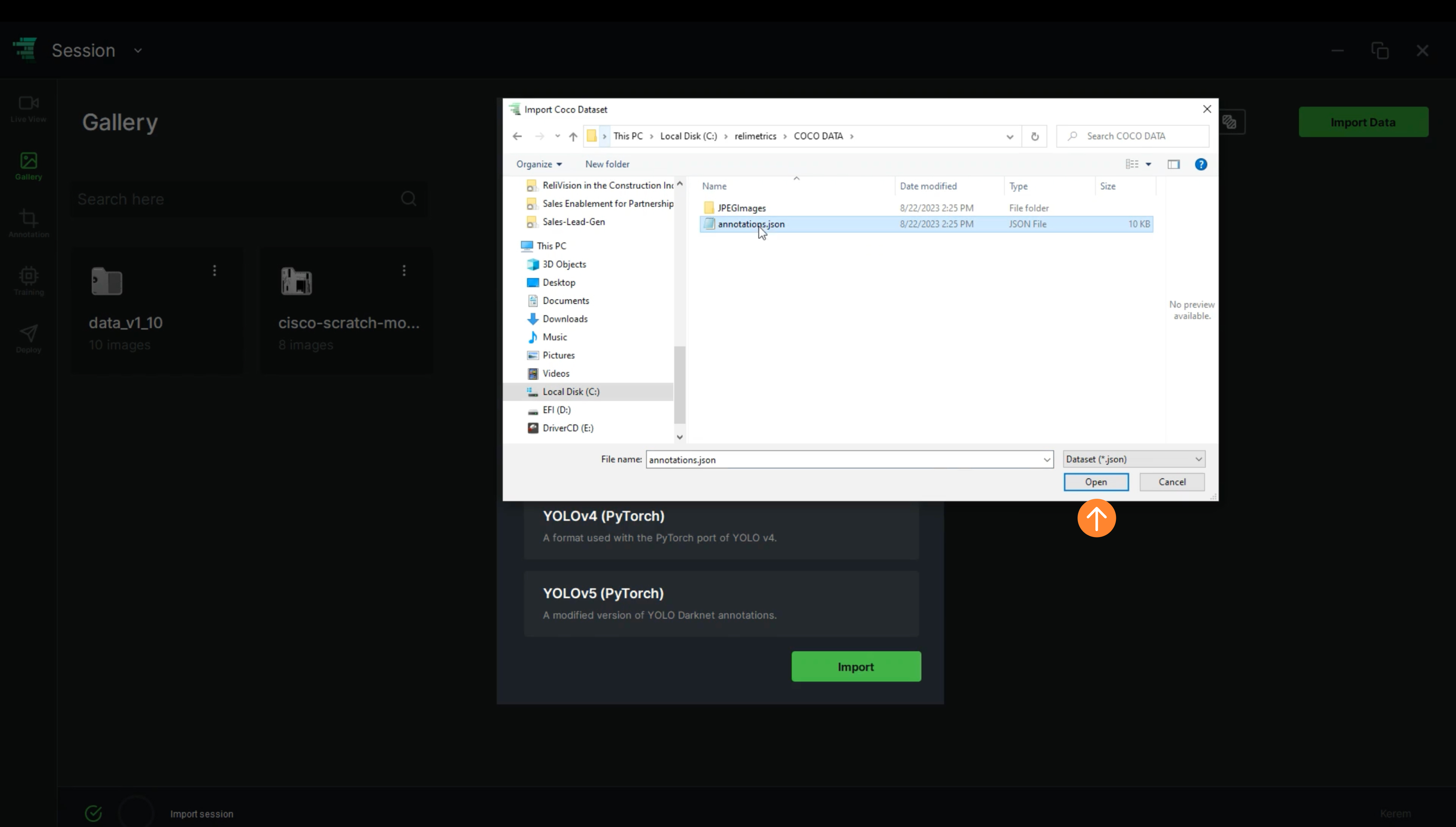This screenshot has height=827, width=1456.
Task: Click the green Import Data button
Action: [x=1363, y=122]
